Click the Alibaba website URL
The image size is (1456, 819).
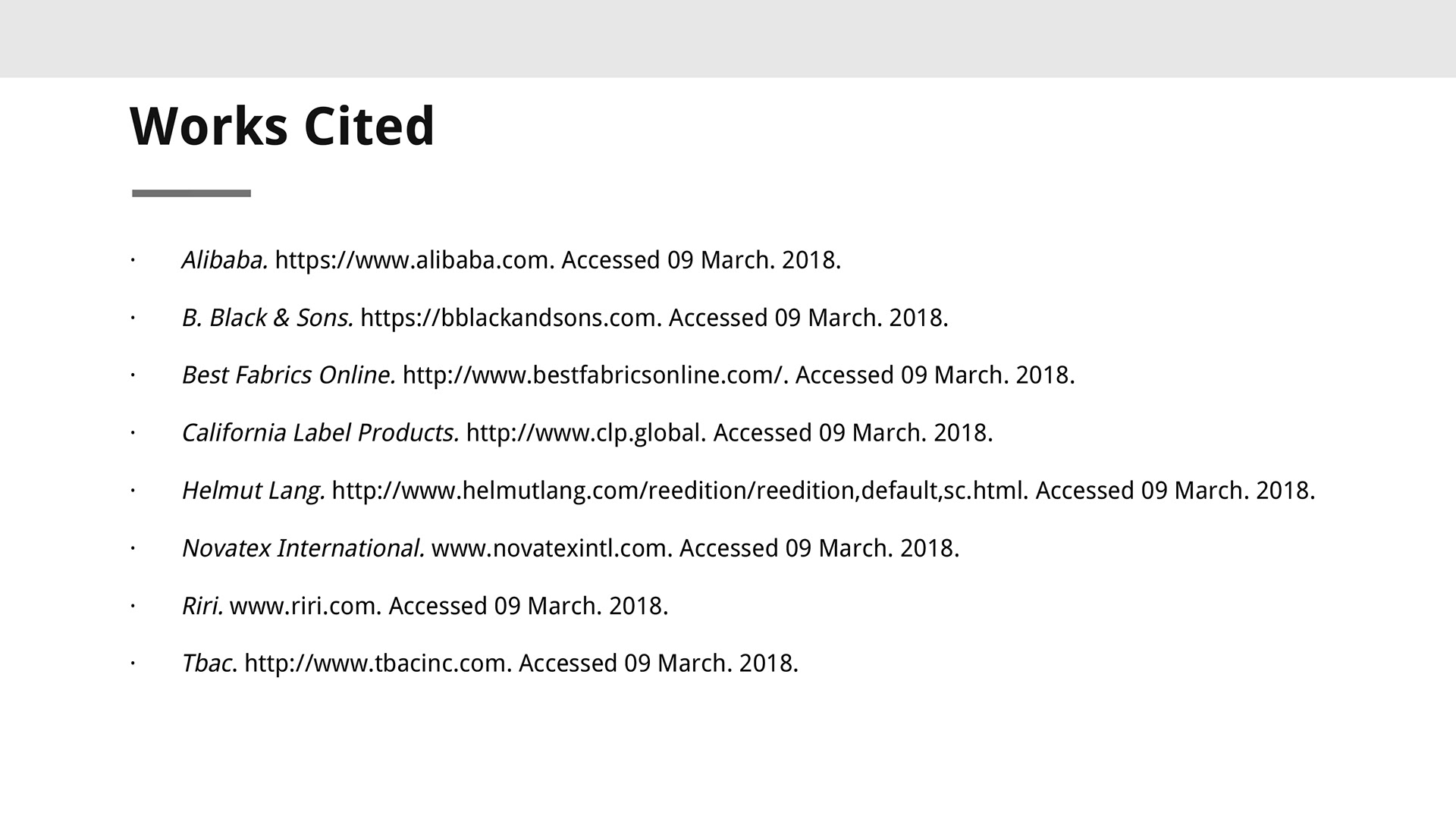(x=414, y=260)
